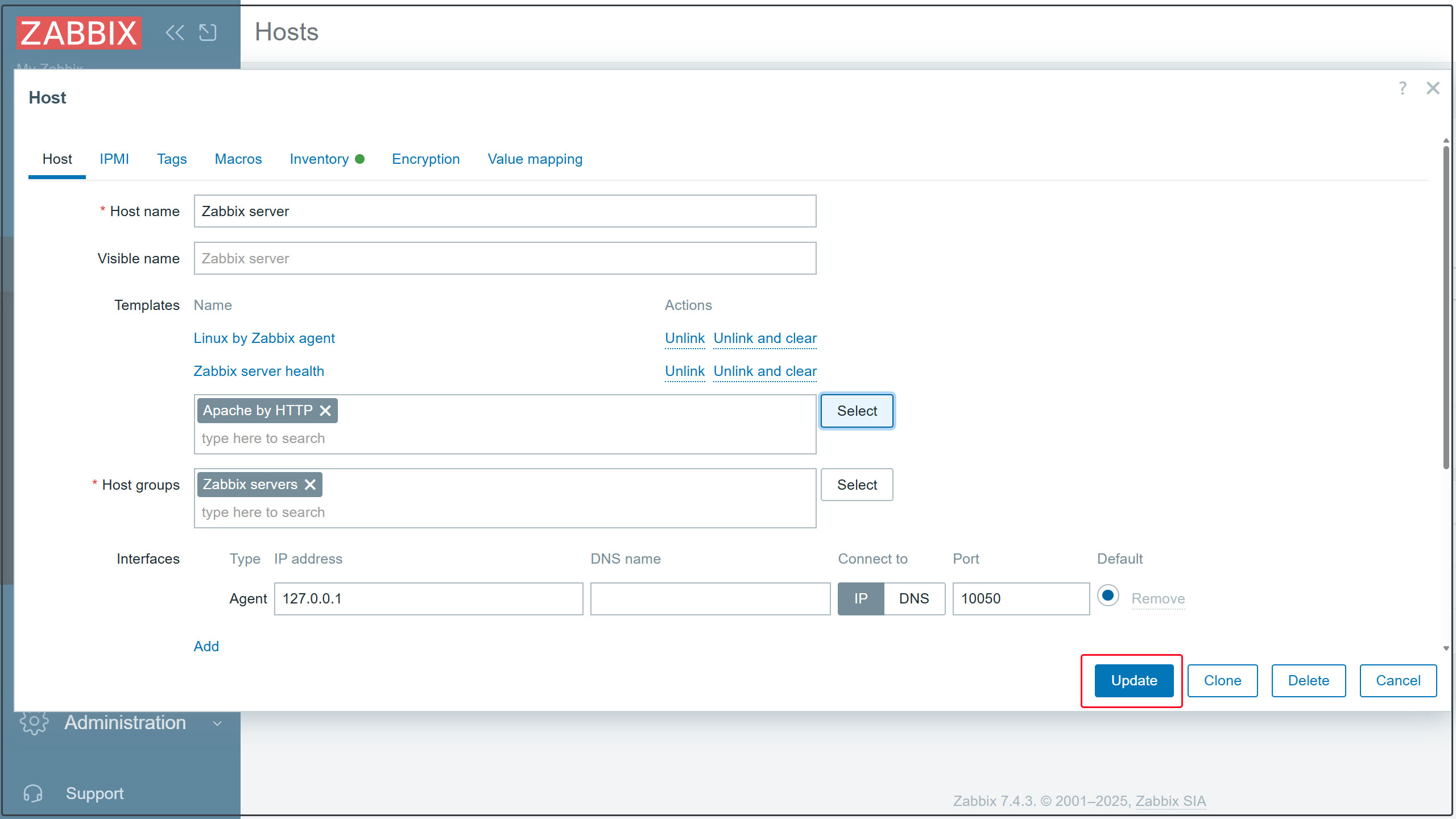Click the Visible name input field
The height and width of the screenshot is (819, 1456).
(504, 258)
